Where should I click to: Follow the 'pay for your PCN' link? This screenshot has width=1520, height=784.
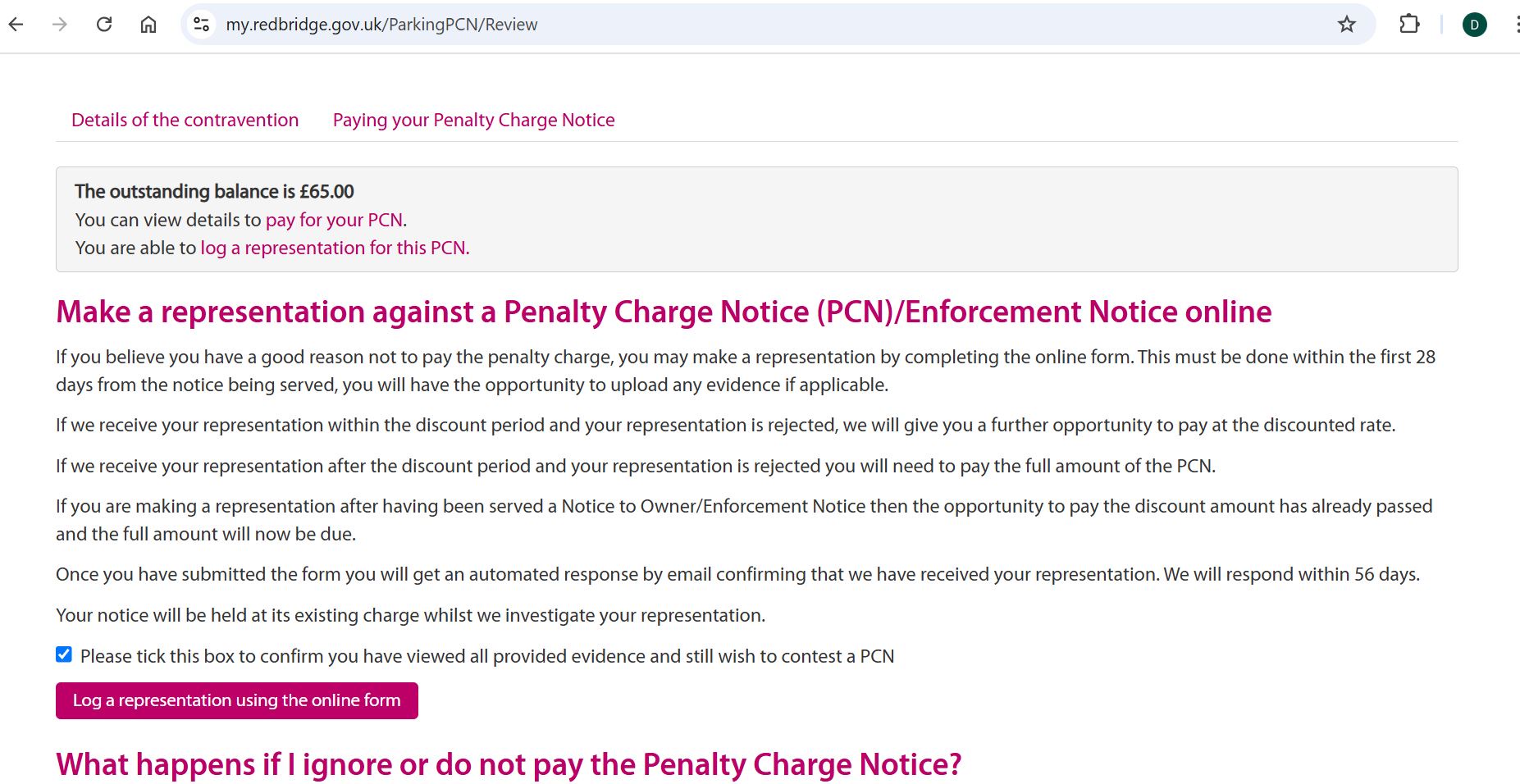click(334, 220)
